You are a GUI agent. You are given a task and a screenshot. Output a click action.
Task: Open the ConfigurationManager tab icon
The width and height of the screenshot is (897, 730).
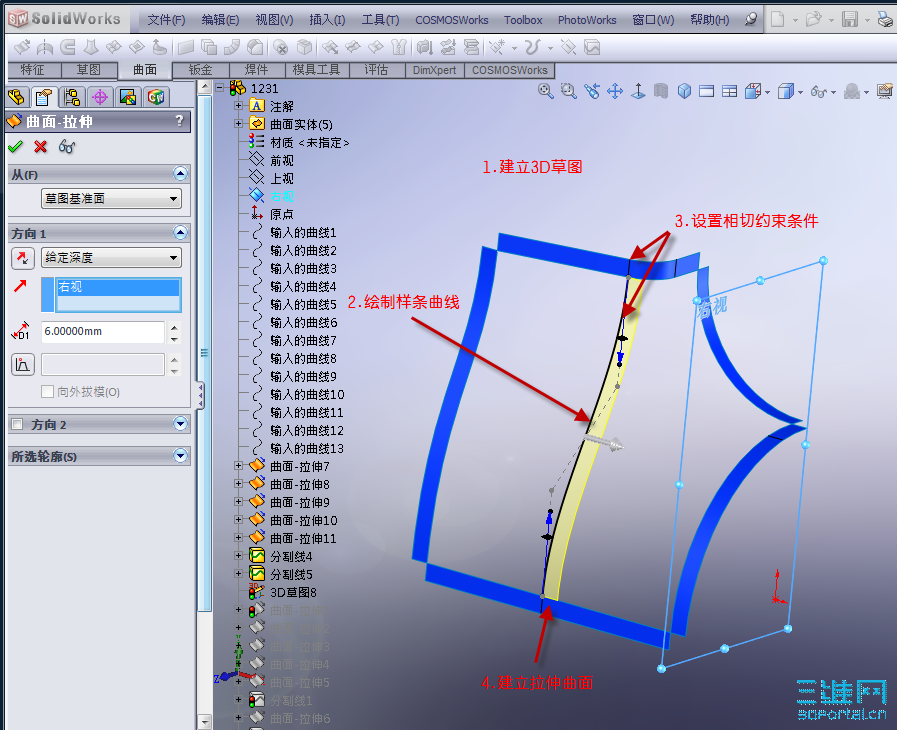tap(72, 97)
